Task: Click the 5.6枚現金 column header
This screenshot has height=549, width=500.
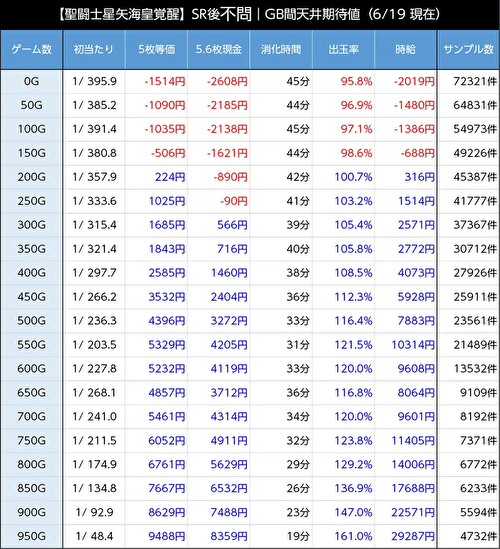Action: tap(219, 49)
